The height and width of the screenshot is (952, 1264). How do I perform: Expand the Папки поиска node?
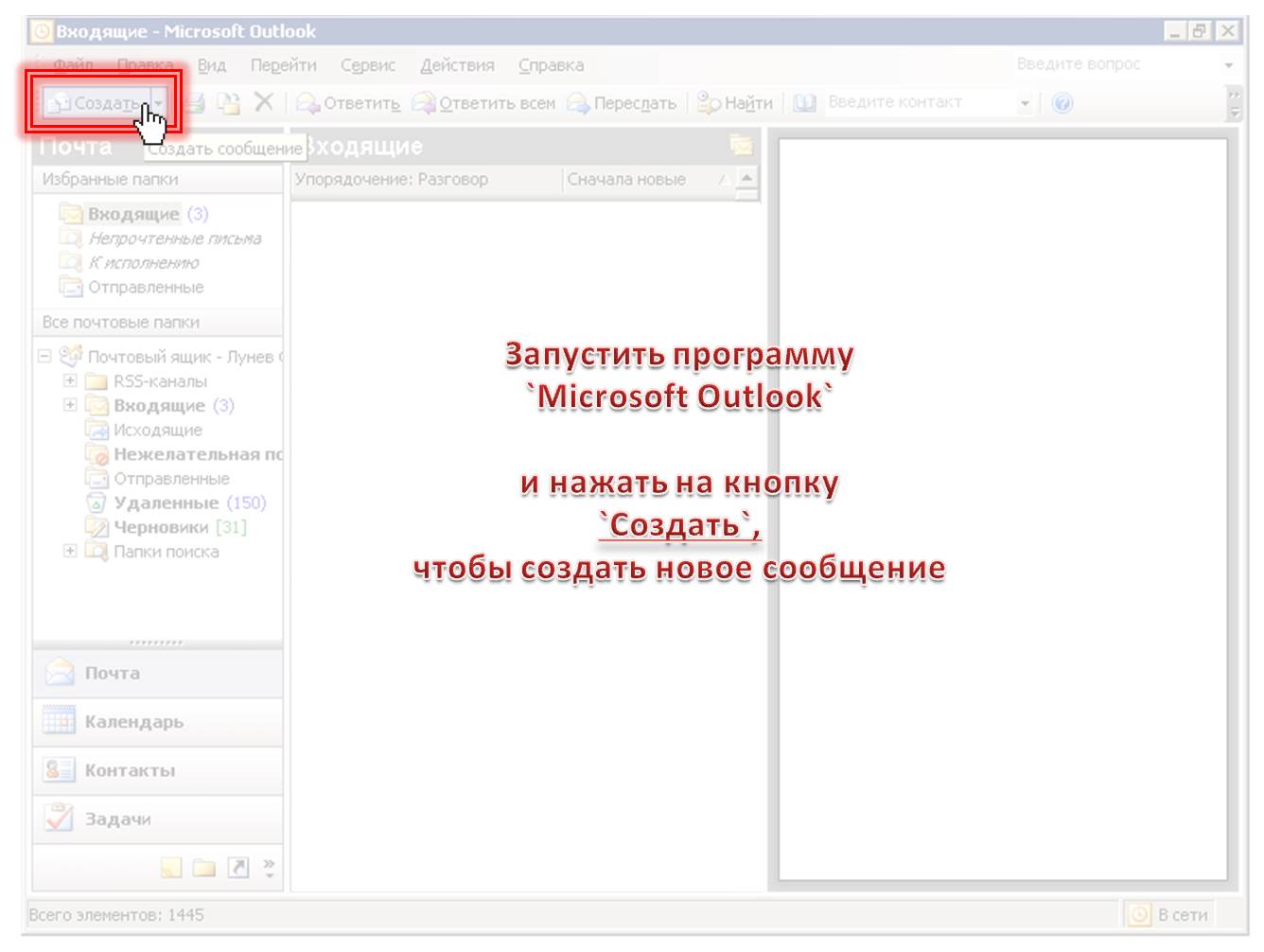coord(70,551)
